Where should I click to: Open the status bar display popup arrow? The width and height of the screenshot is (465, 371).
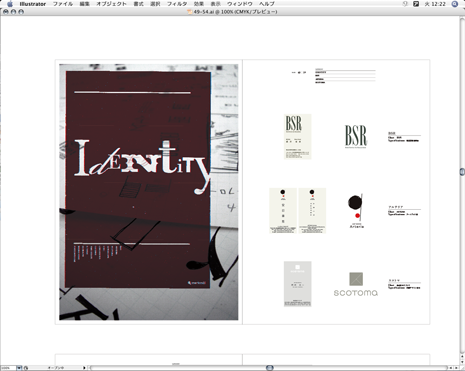coord(84,368)
